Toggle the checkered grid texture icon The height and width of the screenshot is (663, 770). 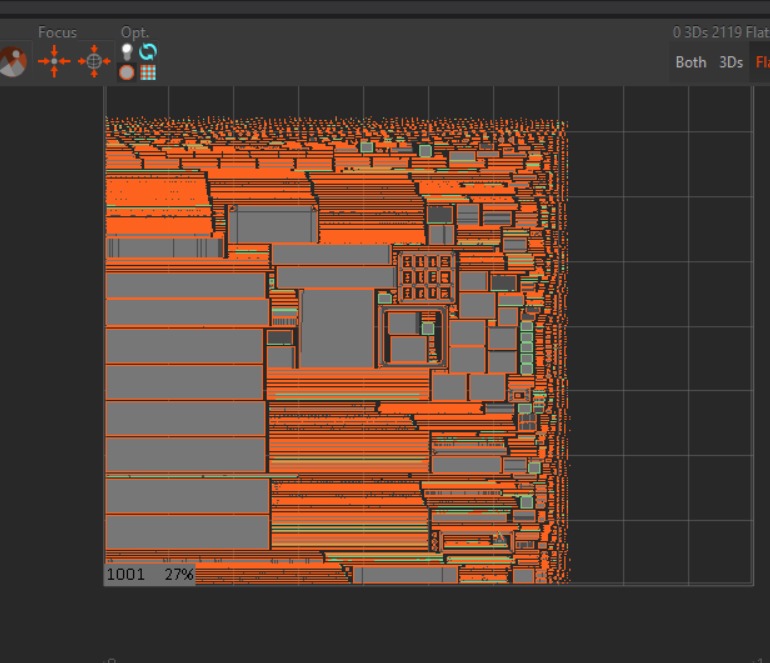pos(148,73)
